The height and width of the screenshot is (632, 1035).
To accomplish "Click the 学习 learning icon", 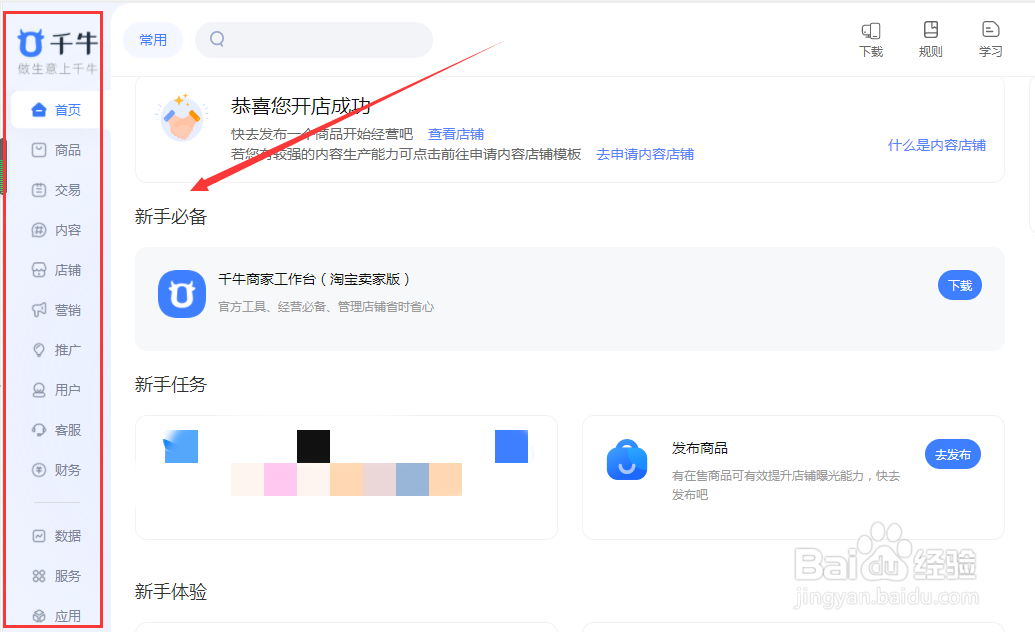I will click(991, 30).
